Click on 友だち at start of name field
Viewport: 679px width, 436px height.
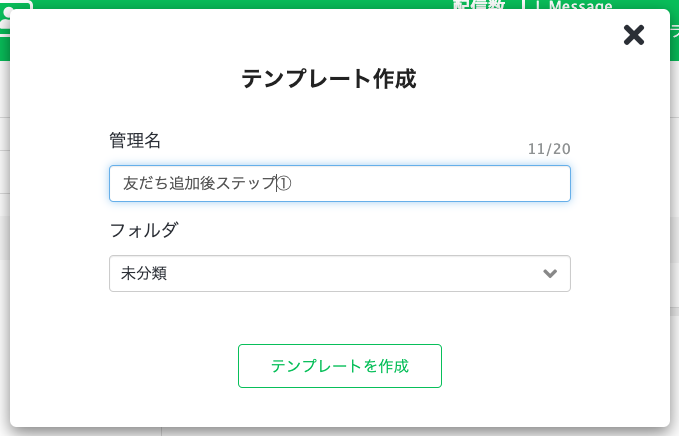point(137,184)
